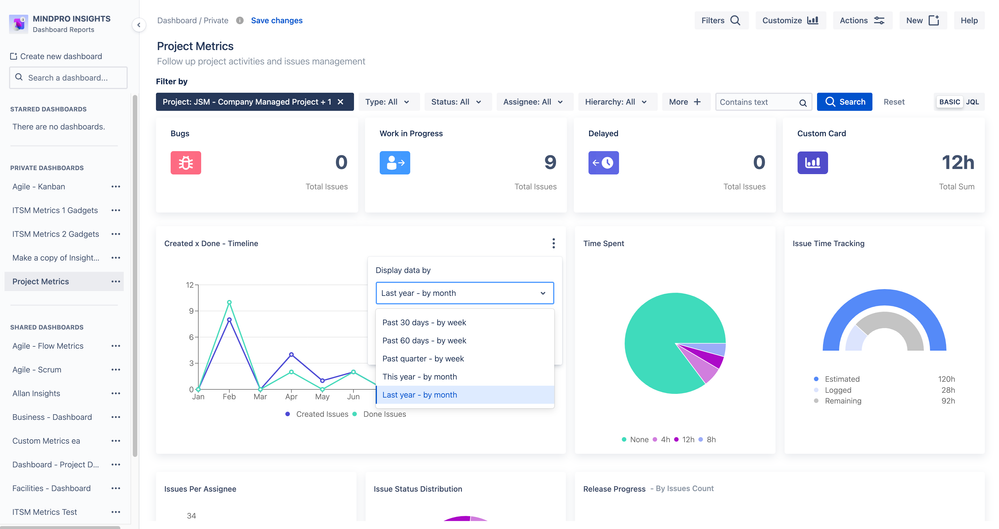The image size is (999, 529).
Task: Click the New dashboard button in top bar
Action: pyautogui.click(x=923, y=20)
